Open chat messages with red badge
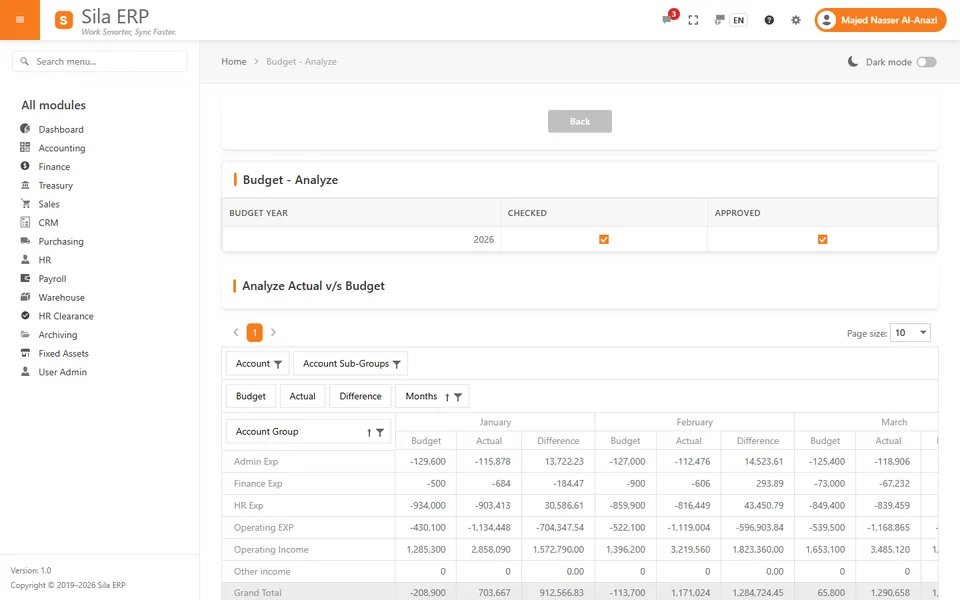 (x=669, y=18)
